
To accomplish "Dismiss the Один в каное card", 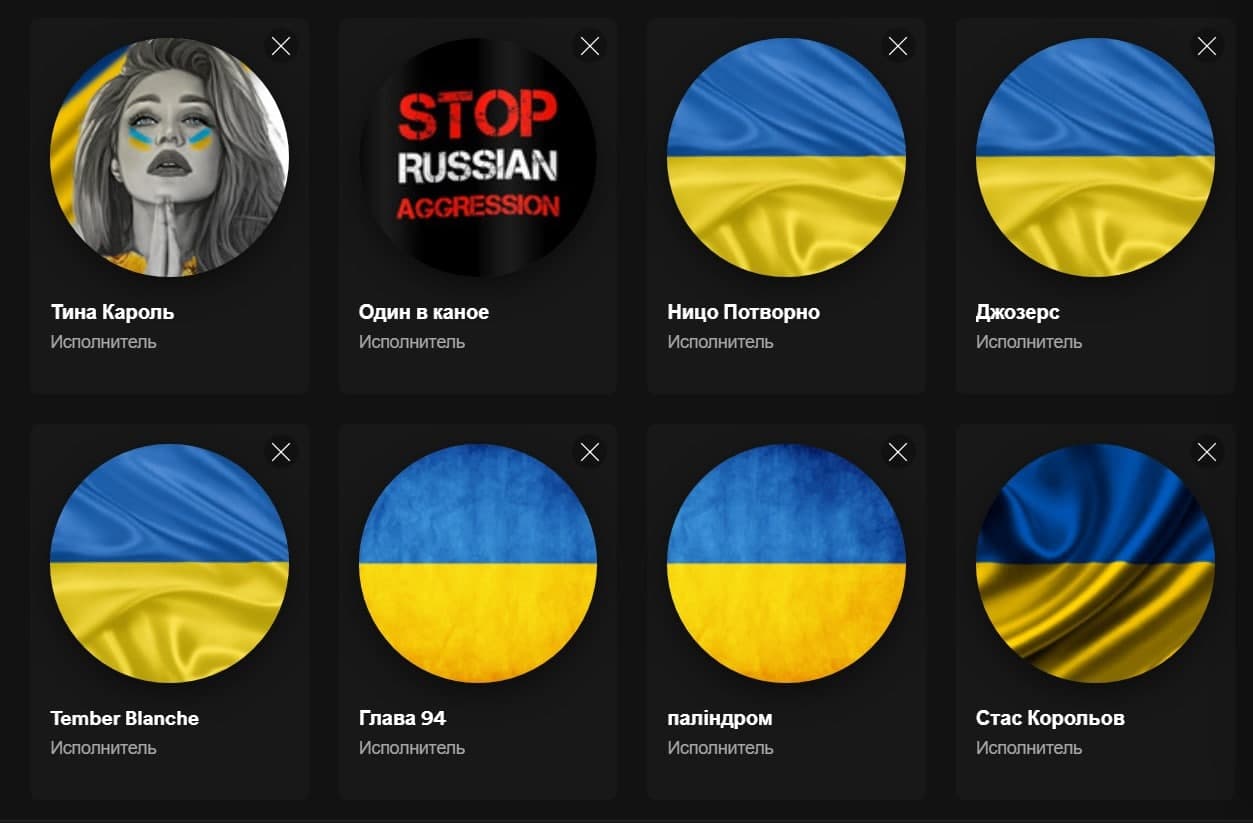I will (x=590, y=46).
